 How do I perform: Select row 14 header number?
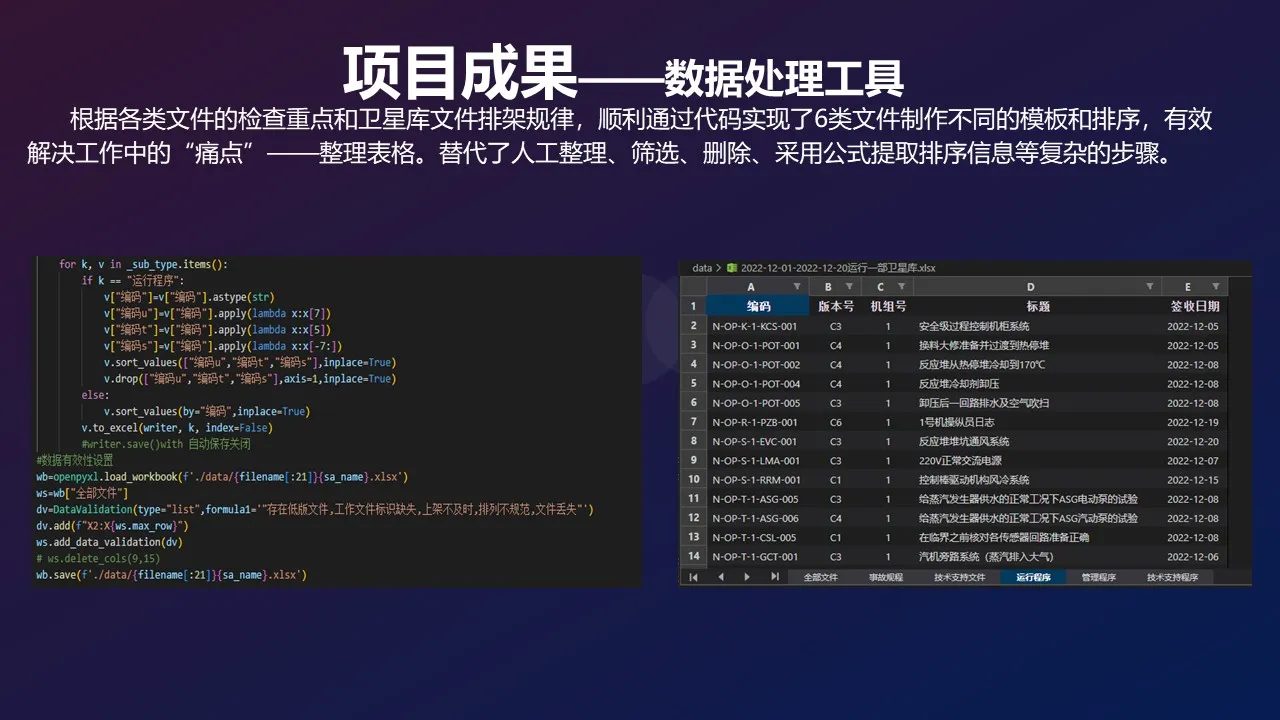(693, 556)
